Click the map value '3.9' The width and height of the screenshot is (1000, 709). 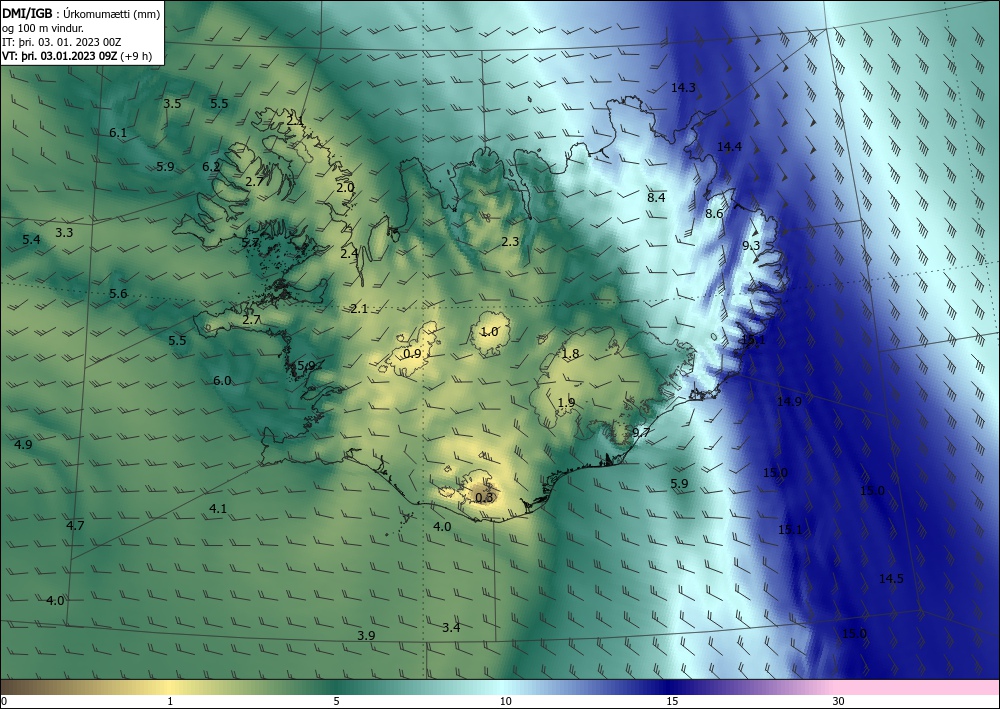[366, 636]
